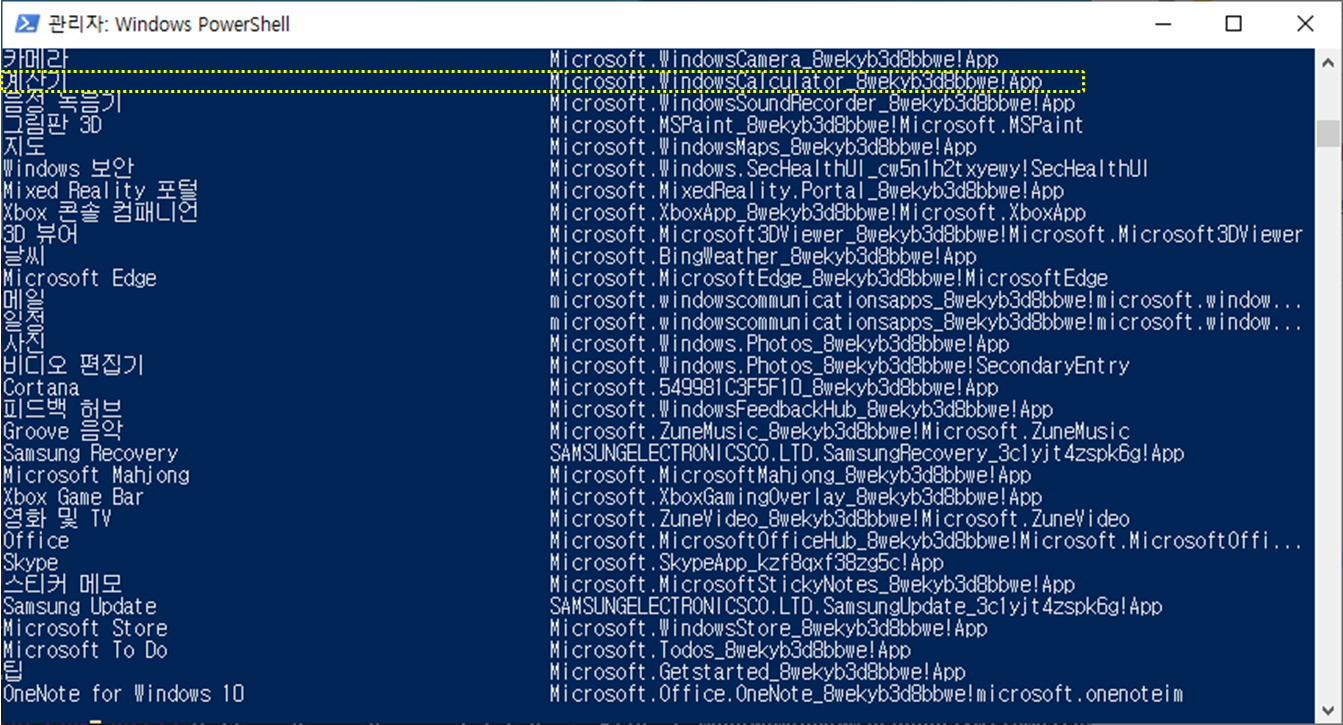The width and height of the screenshot is (1343, 725).
Task: Click 'OneNote for Windows 10' app name
Action: (x=123, y=694)
